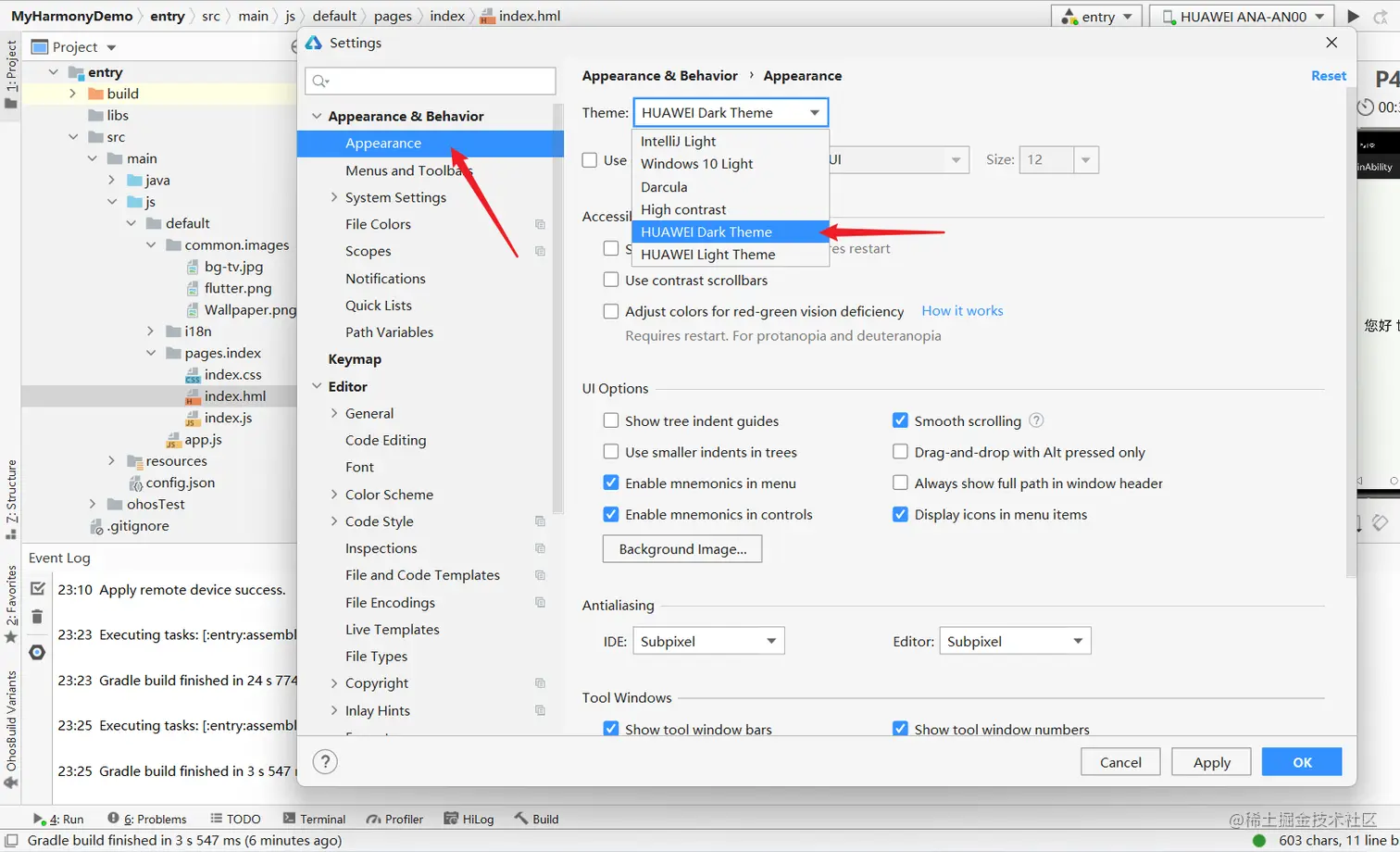Image resolution: width=1400 pixels, height=852 pixels.
Task: Click the help question mark icon
Action: click(325, 761)
